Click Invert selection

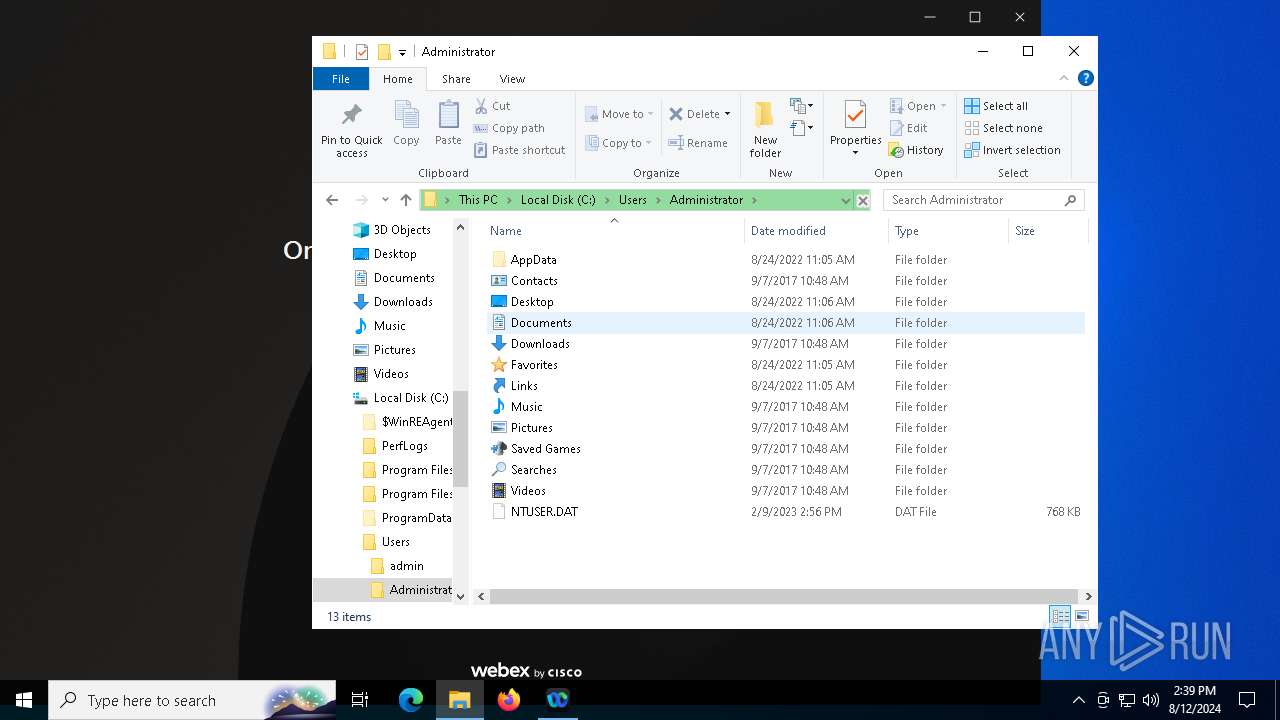(x=1012, y=150)
